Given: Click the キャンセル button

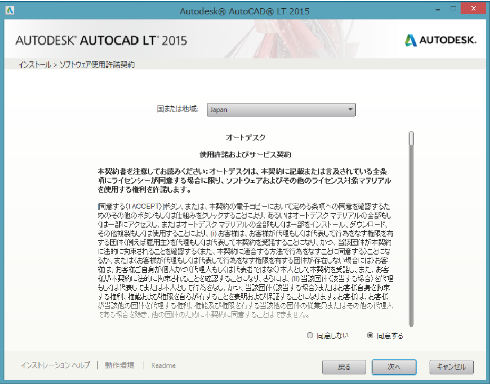Looking at the screenshot, I should point(451,367).
